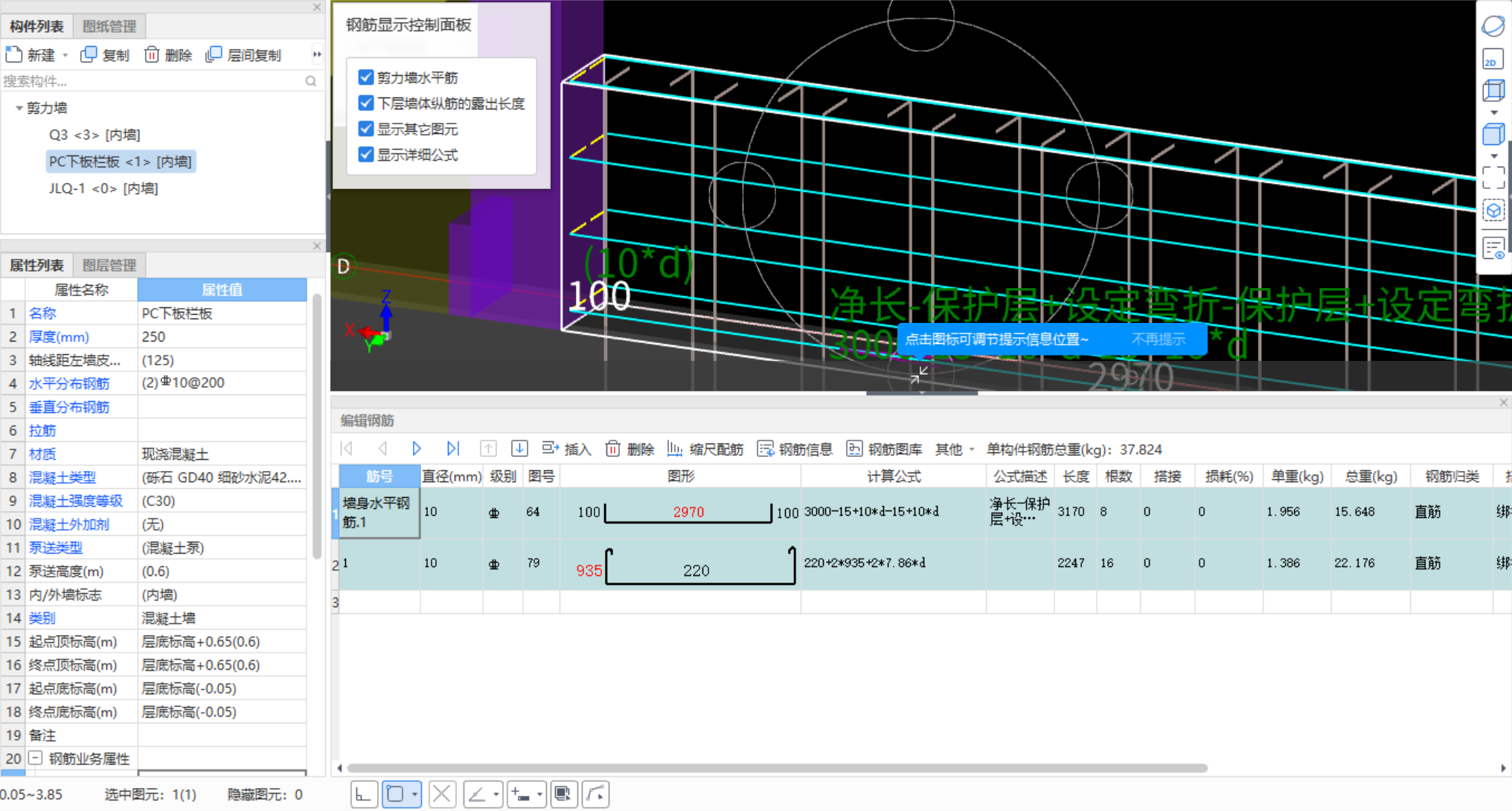This screenshot has height=811, width=1512.
Task: Close the 编辑钢筋 panel
Action: coord(1504,403)
